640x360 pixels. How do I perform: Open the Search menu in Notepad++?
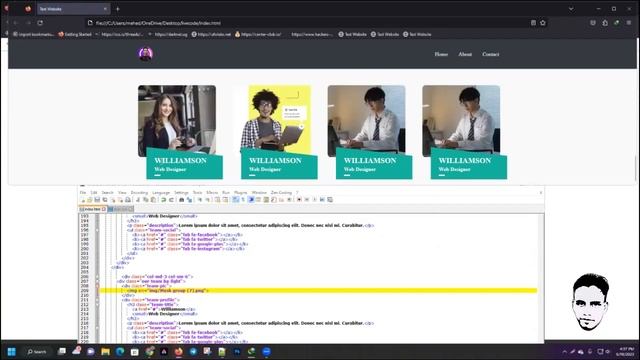tap(107, 193)
